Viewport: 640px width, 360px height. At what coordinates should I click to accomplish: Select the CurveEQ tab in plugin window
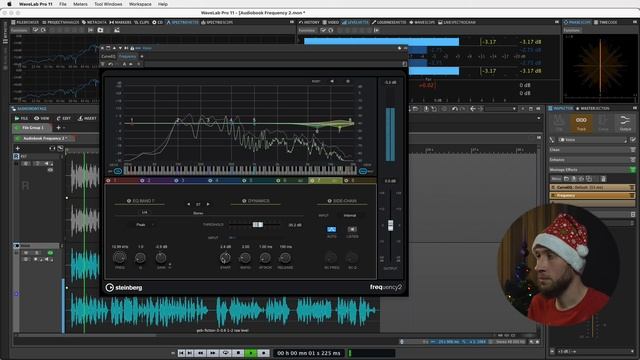109,56
